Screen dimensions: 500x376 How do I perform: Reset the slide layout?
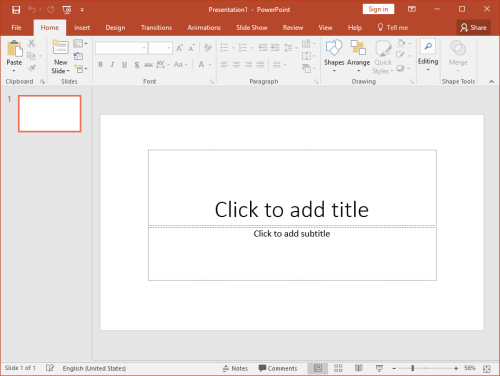coord(78,56)
